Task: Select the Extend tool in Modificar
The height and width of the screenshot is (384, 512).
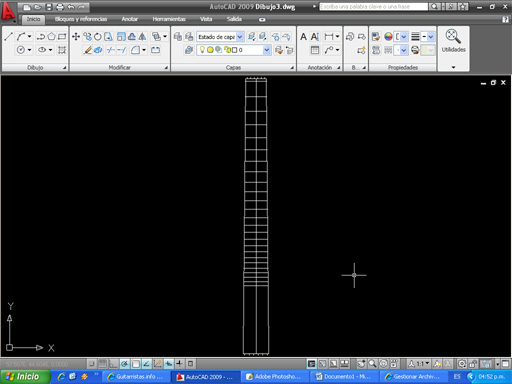Action: [122, 50]
